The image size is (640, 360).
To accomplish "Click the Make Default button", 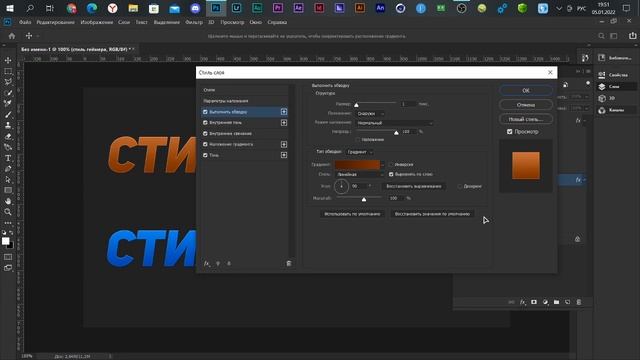I will 352,214.
